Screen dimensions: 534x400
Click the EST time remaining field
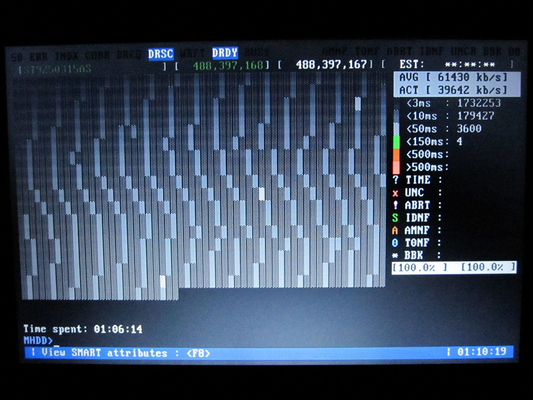[456, 64]
